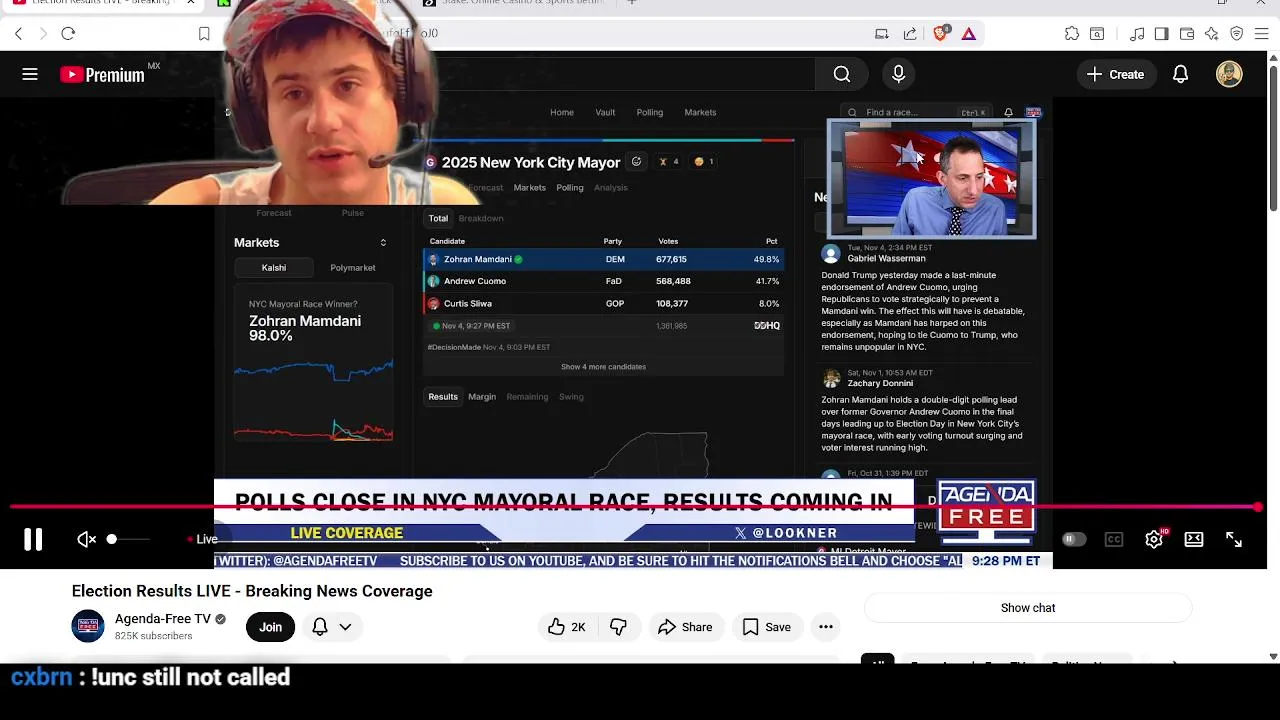Viewport: 1280px width, 720px height.
Task: Click the video title Election Results LIVE
Action: (252, 591)
